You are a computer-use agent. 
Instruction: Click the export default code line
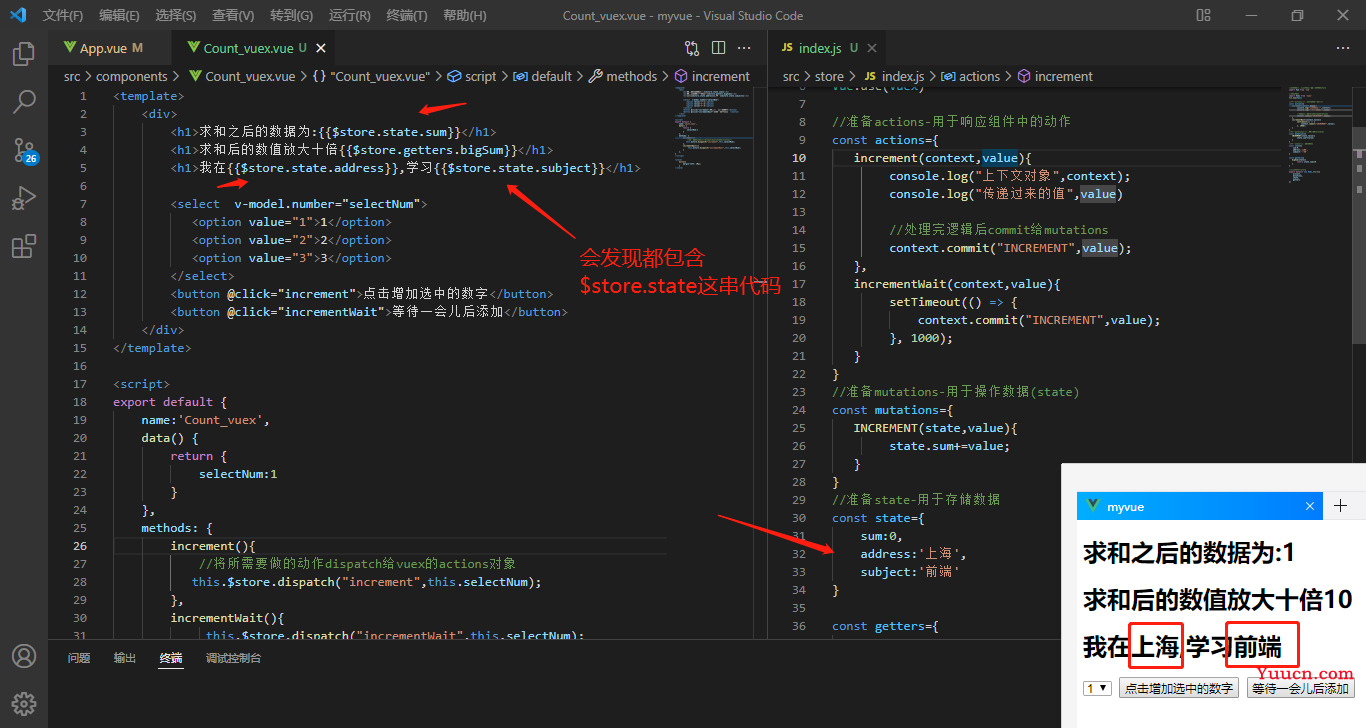170,402
